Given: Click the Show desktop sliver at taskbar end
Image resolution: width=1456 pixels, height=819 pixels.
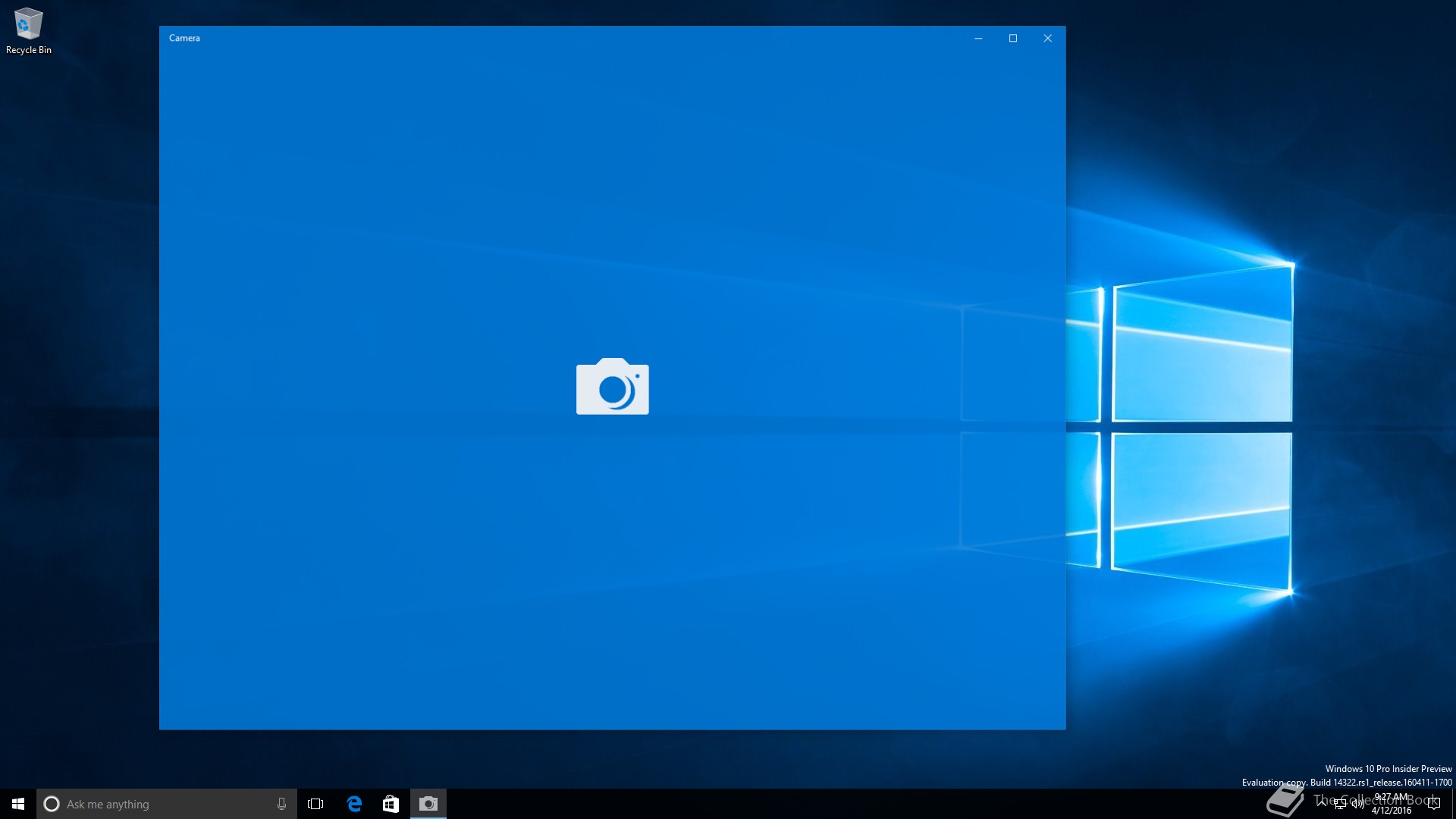Looking at the screenshot, I should pos(1454,804).
